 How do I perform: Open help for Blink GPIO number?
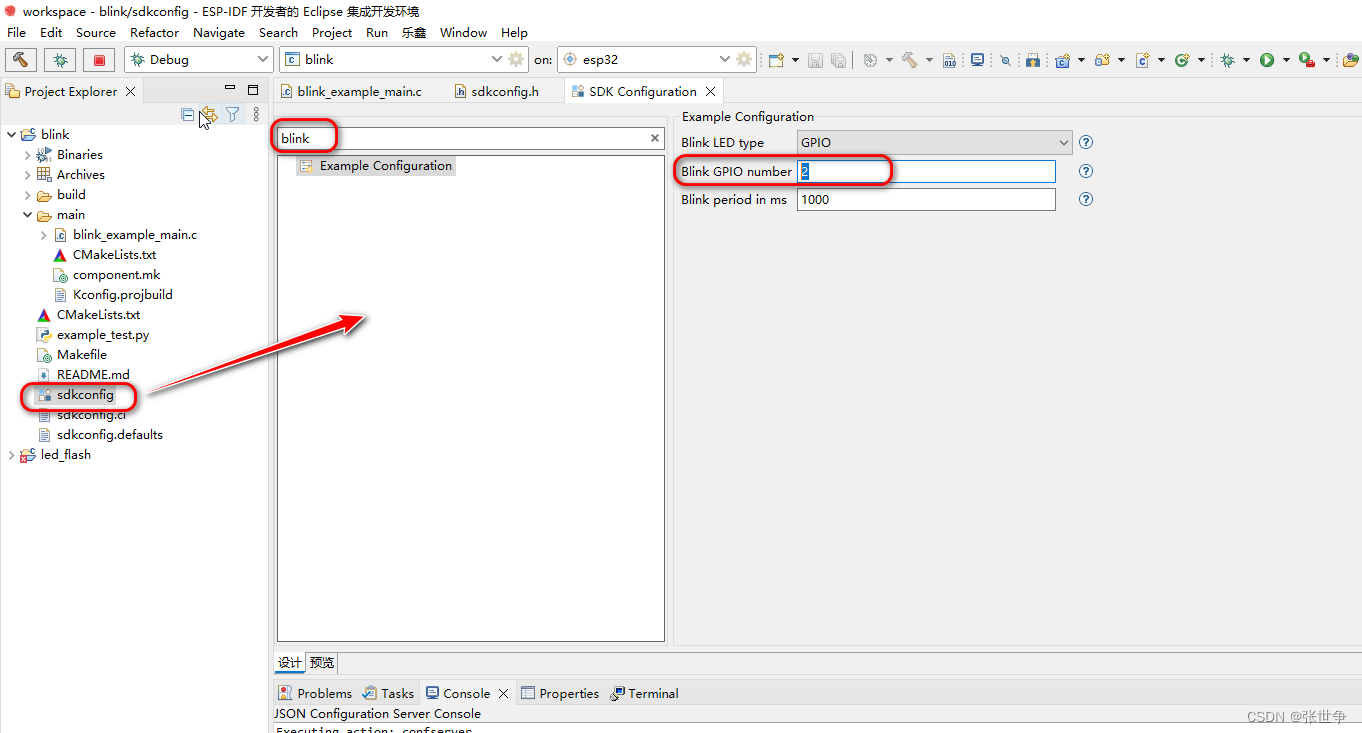tap(1086, 171)
